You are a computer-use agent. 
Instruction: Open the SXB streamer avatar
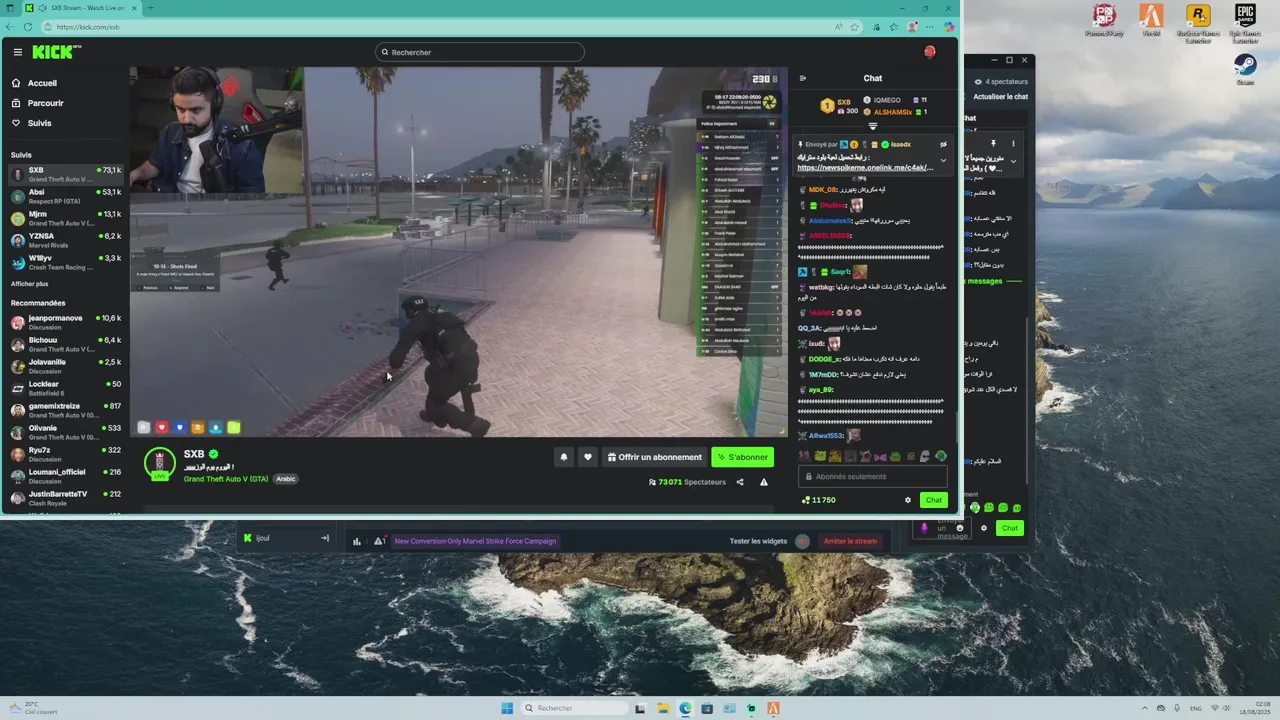(160, 463)
